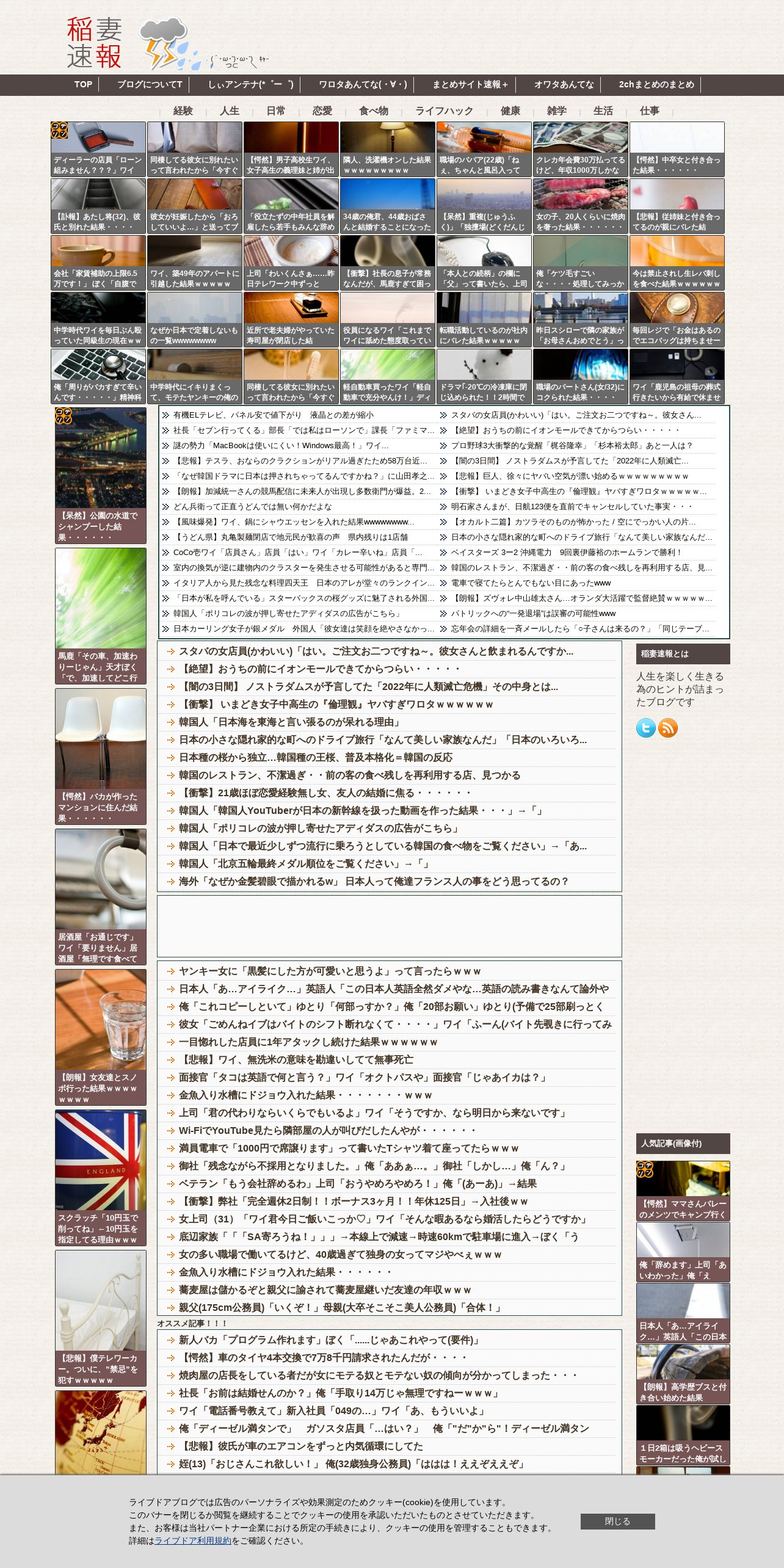The image size is (784, 1568).
Task: Open thumbnail 昨日スシローで隣の家族が
Action: pyautogui.click(x=581, y=319)
